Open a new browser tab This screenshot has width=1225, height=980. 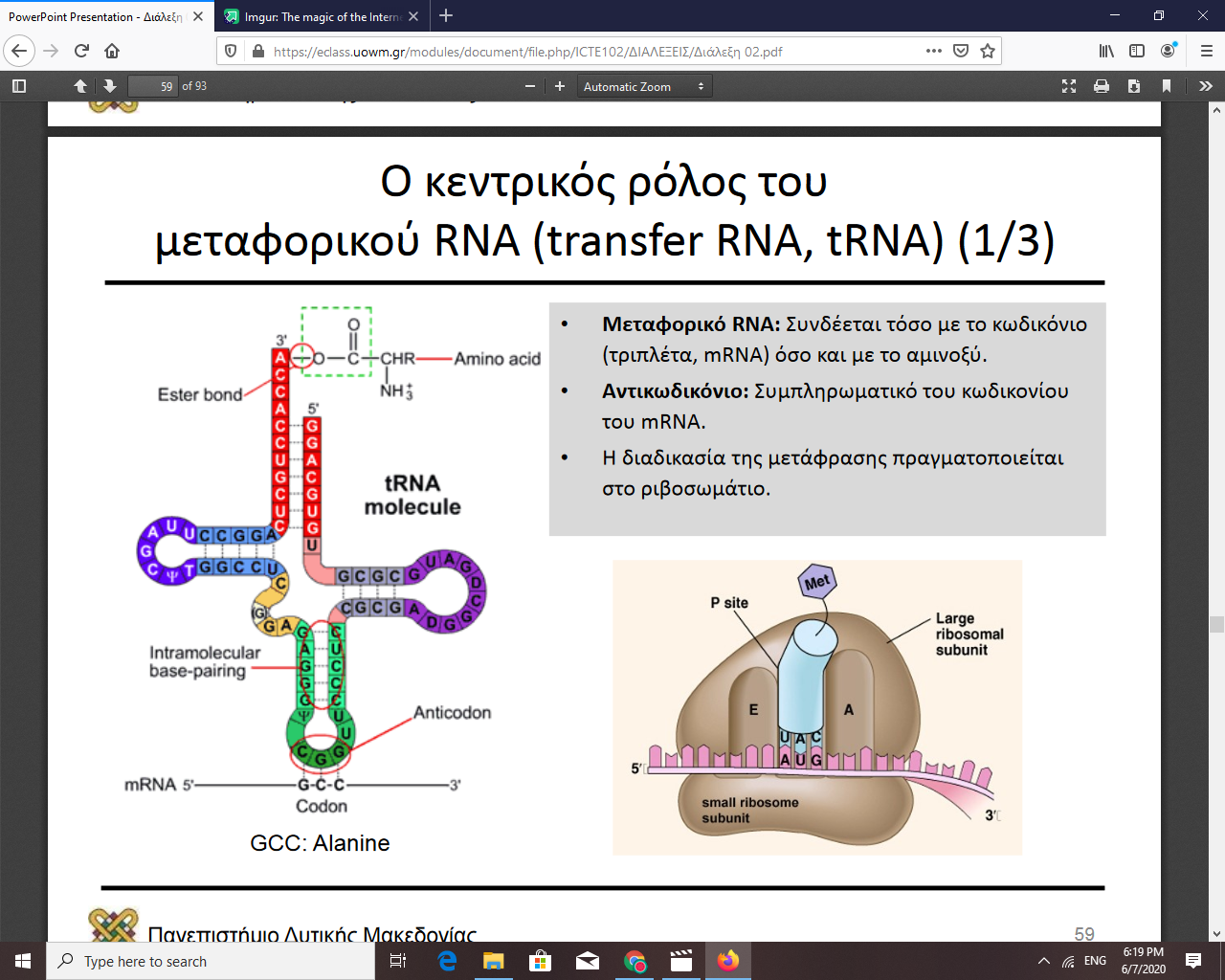click(x=446, y=16)
